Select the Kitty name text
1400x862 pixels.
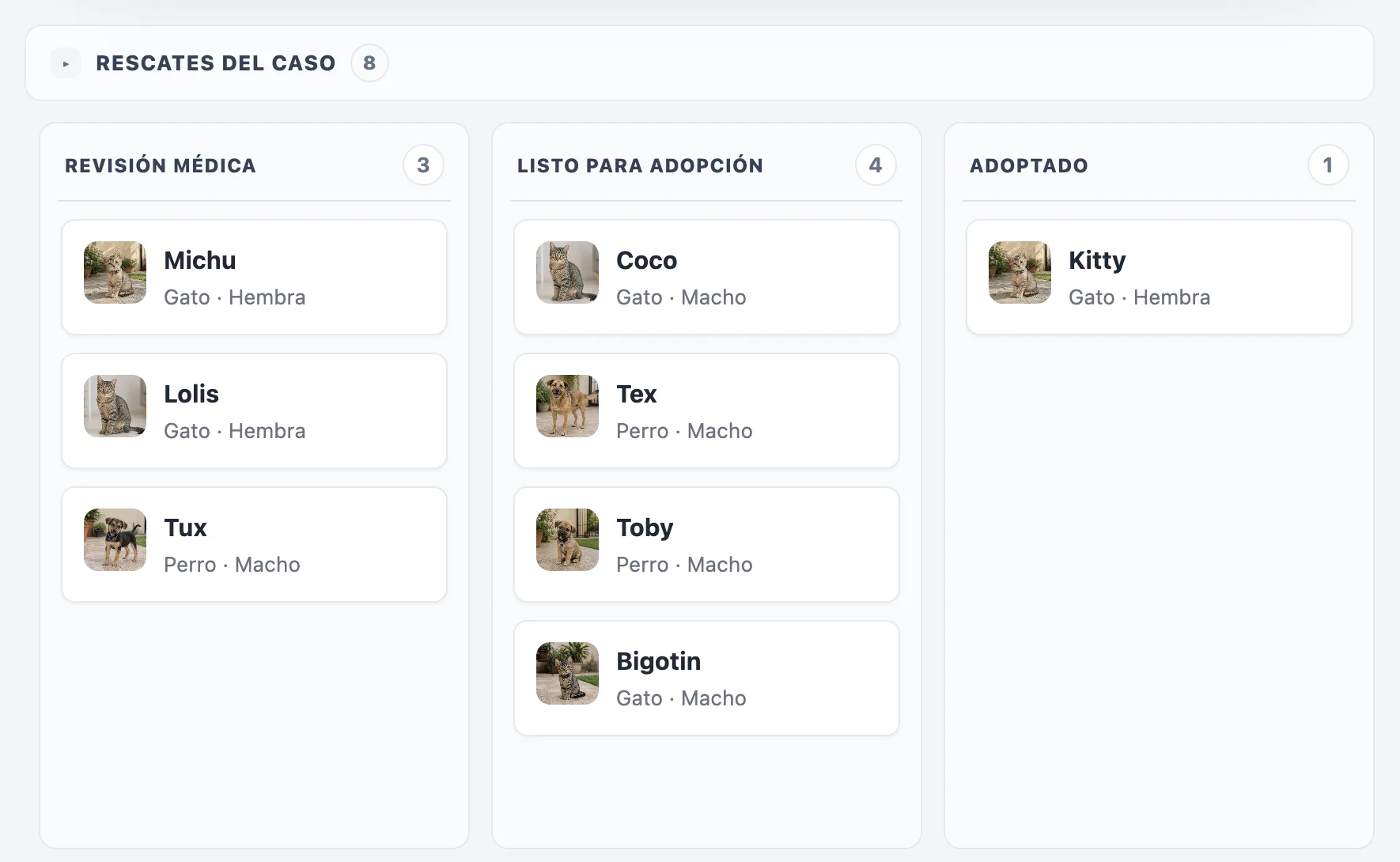tap(1097, 260)
